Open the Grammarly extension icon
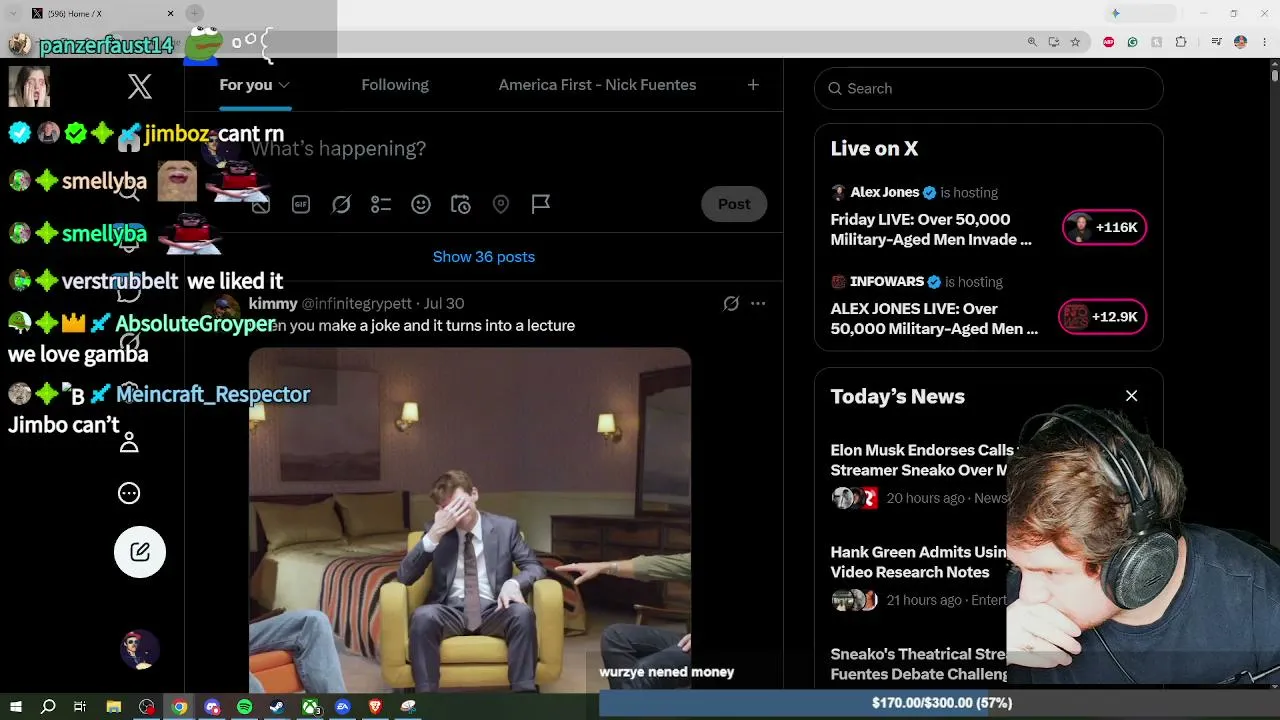Image resolution: width=1280 pixels, height=720 pixels. pyautogui.click(x=1133, y=42)
